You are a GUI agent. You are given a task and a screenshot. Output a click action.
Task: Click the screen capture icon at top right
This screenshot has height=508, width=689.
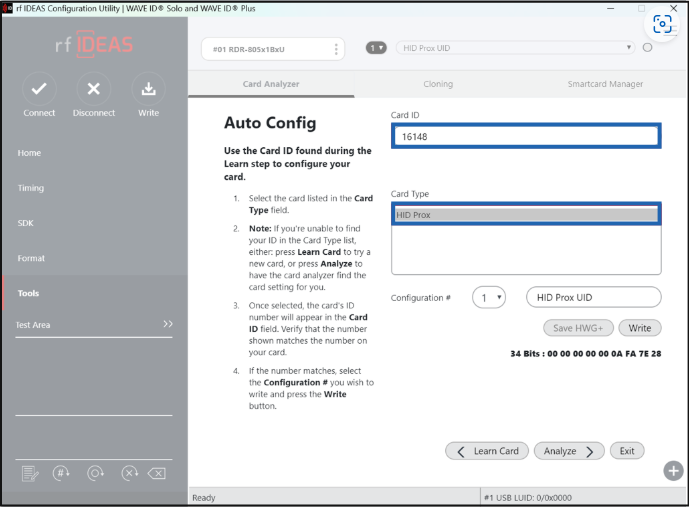click(x=662, y=24)
